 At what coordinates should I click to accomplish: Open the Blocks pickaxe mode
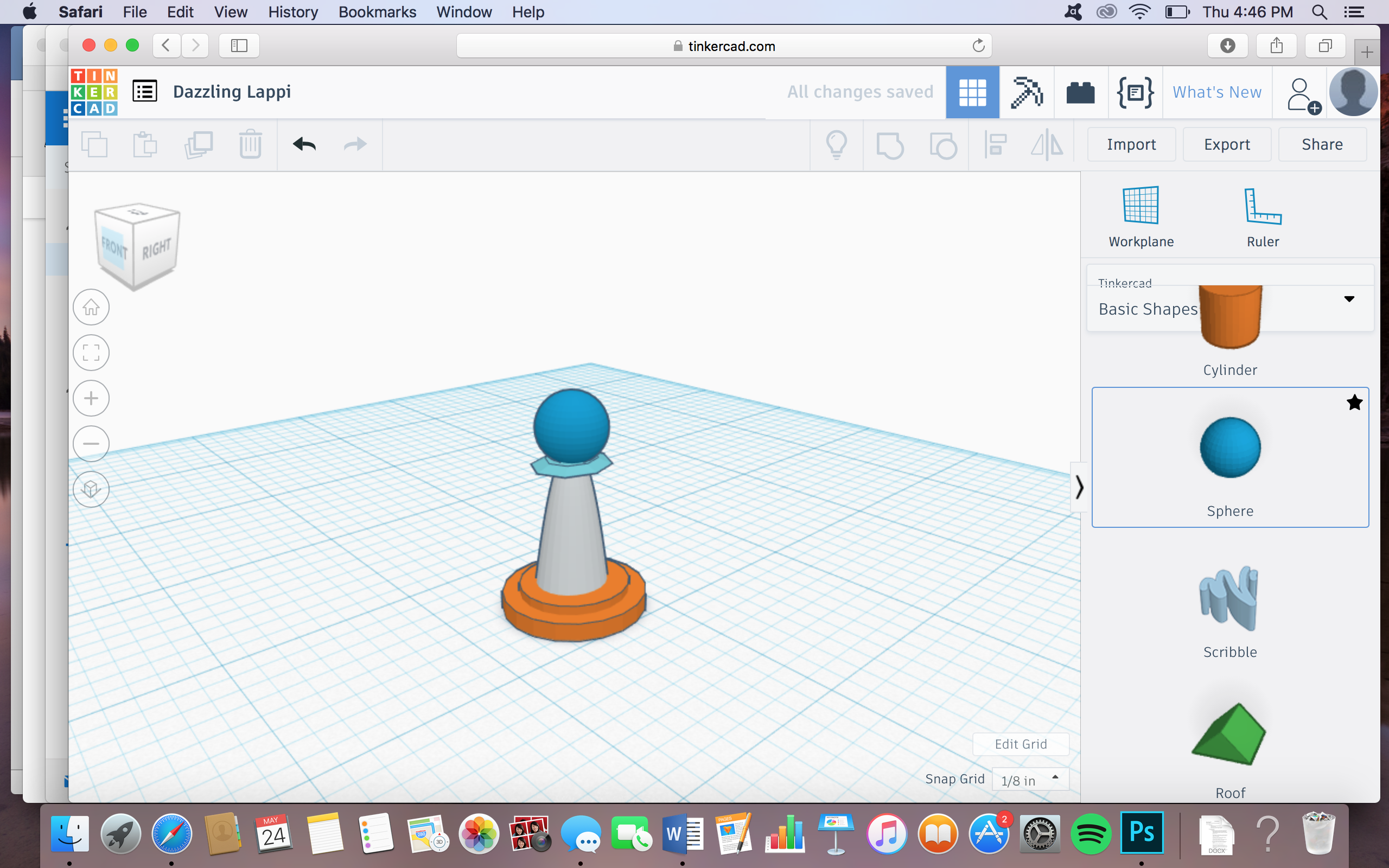[1026, 92]
